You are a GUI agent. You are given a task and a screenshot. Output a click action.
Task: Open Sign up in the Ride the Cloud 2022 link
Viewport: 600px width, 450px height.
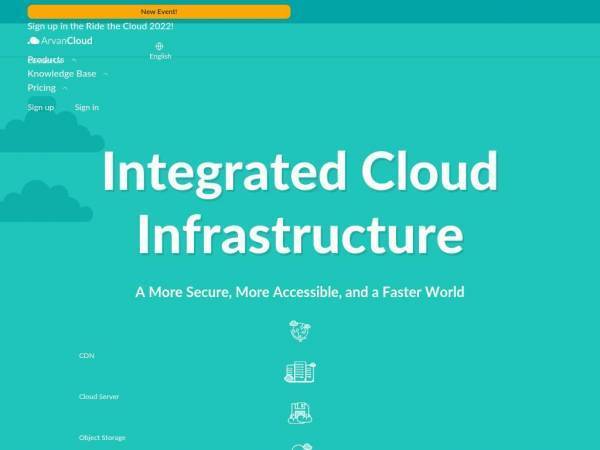click(x=100, y=26)
